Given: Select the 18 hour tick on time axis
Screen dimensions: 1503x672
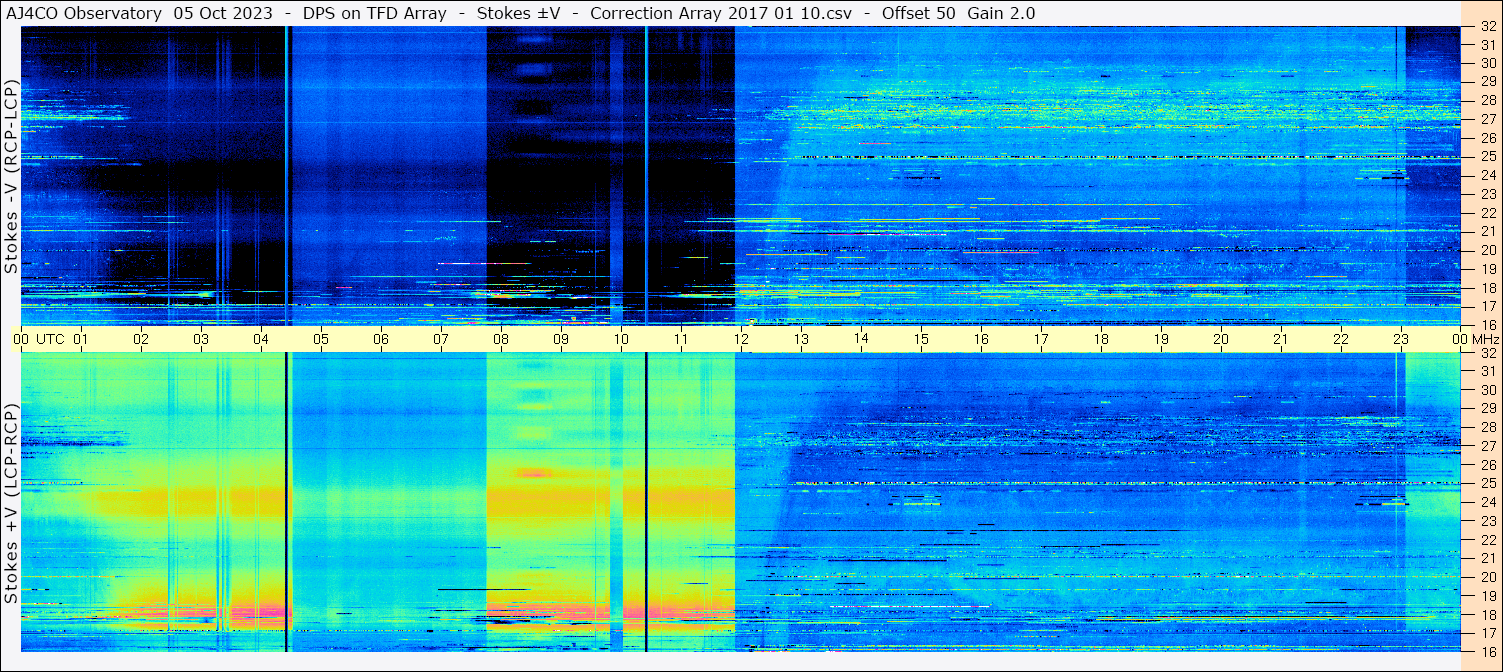Looking at the screenshot, I should (1101, 339).
